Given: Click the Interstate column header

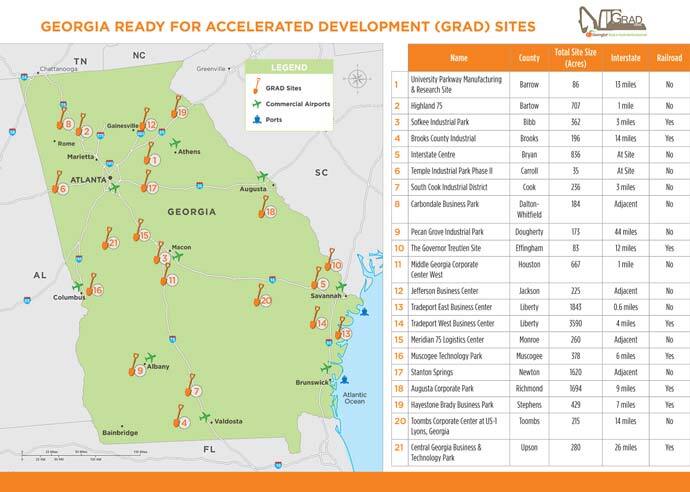Looking at the screenshot, I should click(x=625, y=58).
